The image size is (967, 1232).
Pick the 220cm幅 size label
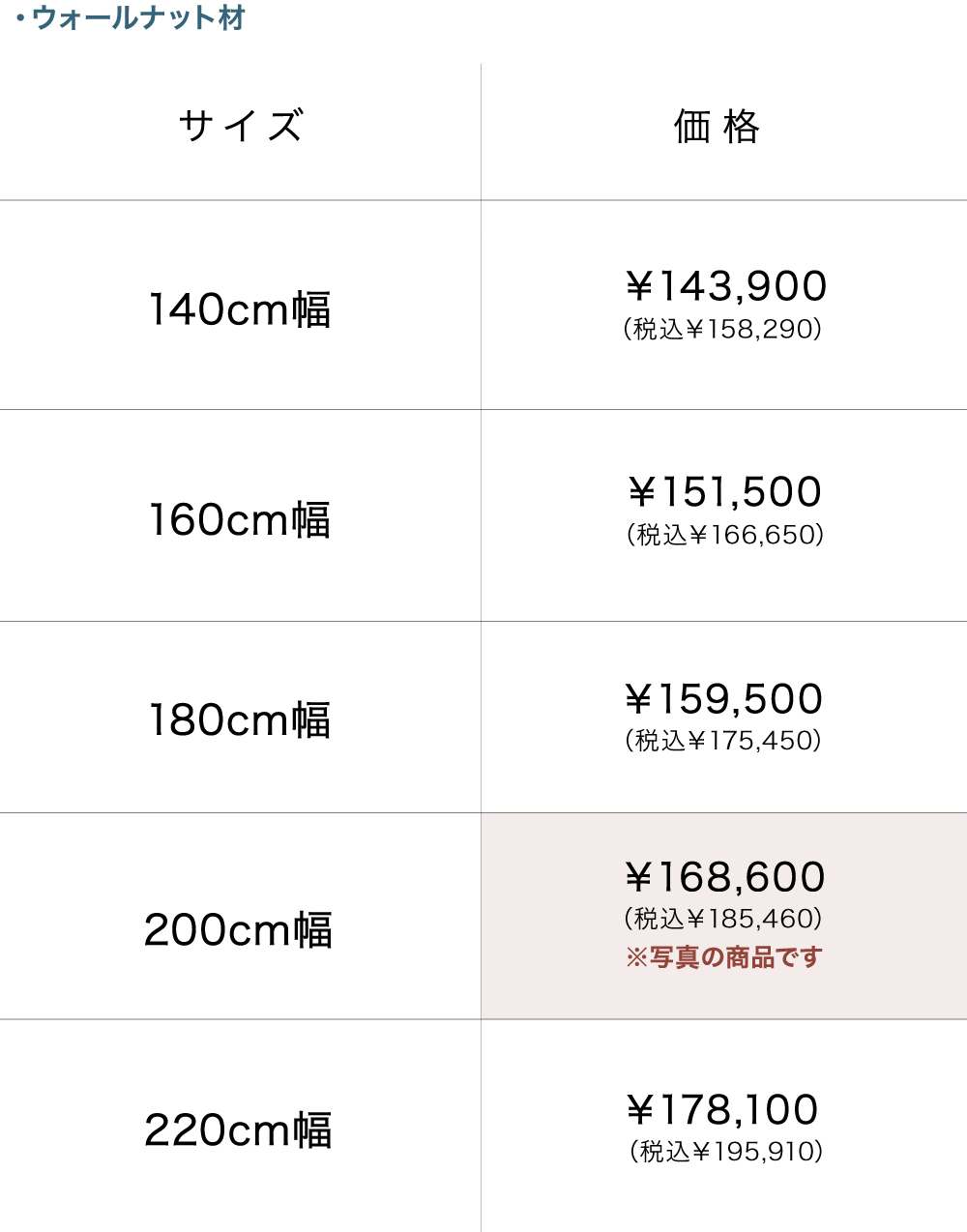coord(239,1129)
